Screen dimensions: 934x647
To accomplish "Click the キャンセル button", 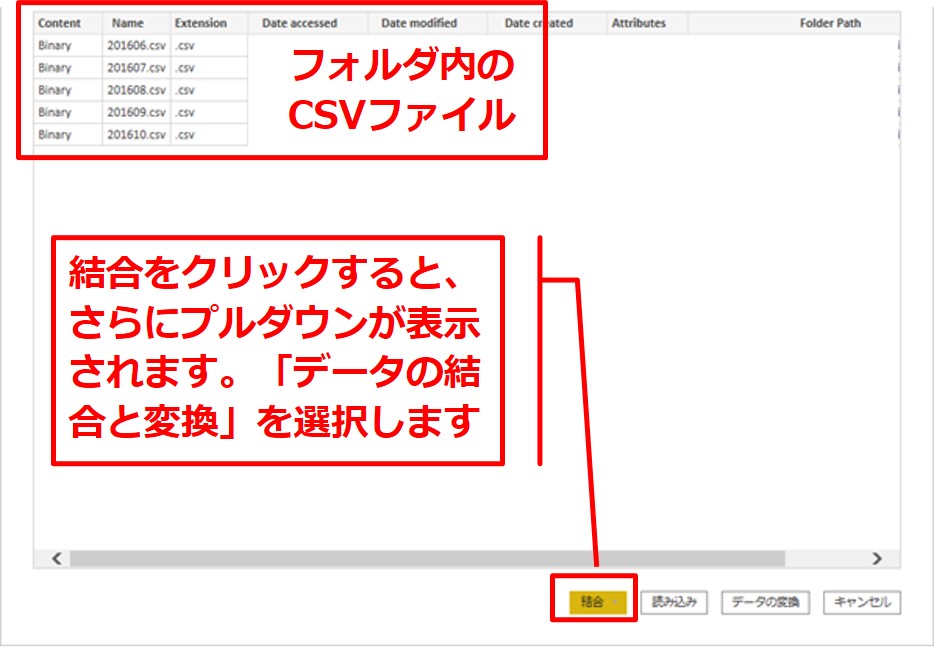I will [862, 602].
